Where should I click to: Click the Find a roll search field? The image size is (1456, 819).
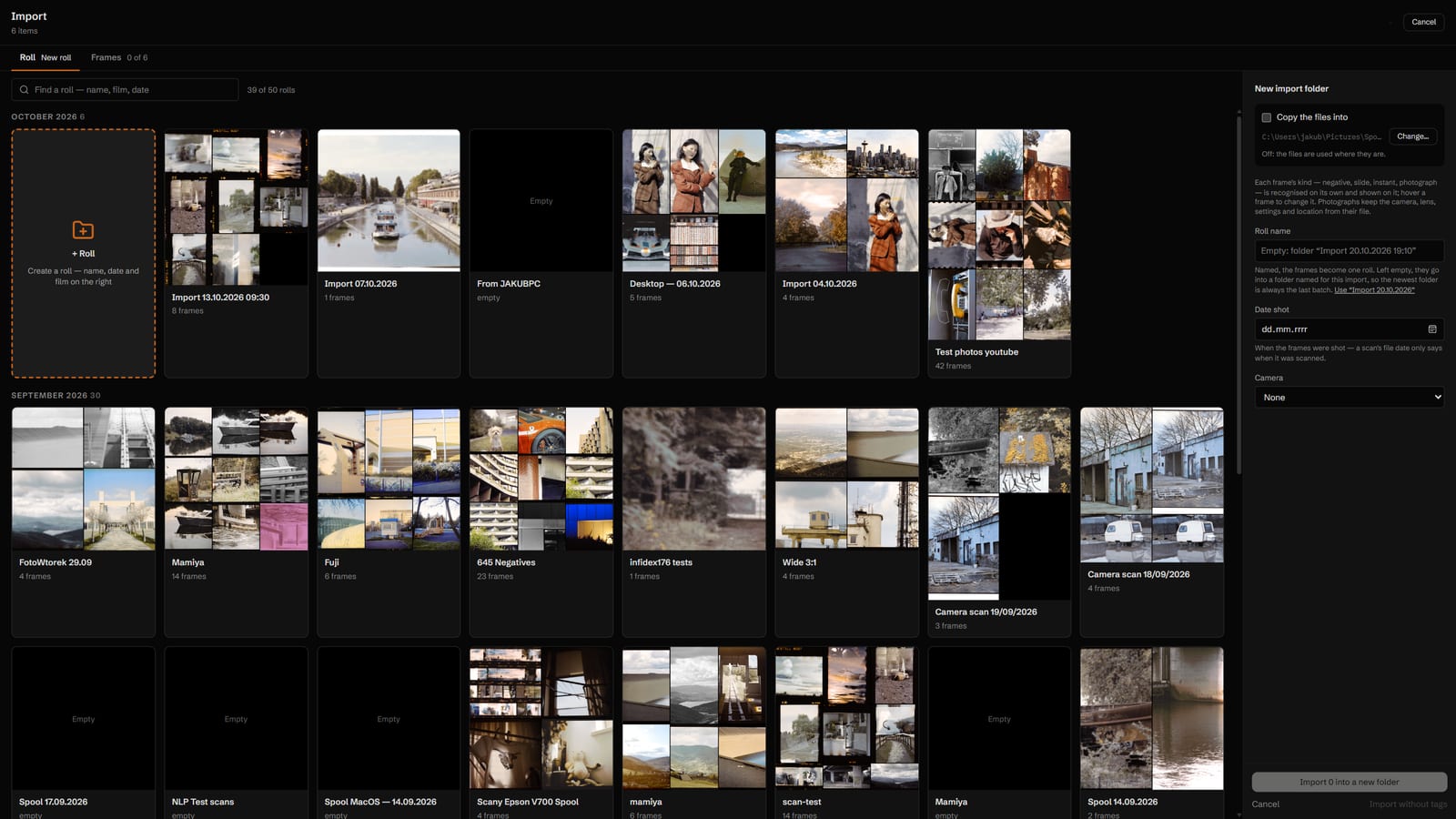click(x=125, y=90)
